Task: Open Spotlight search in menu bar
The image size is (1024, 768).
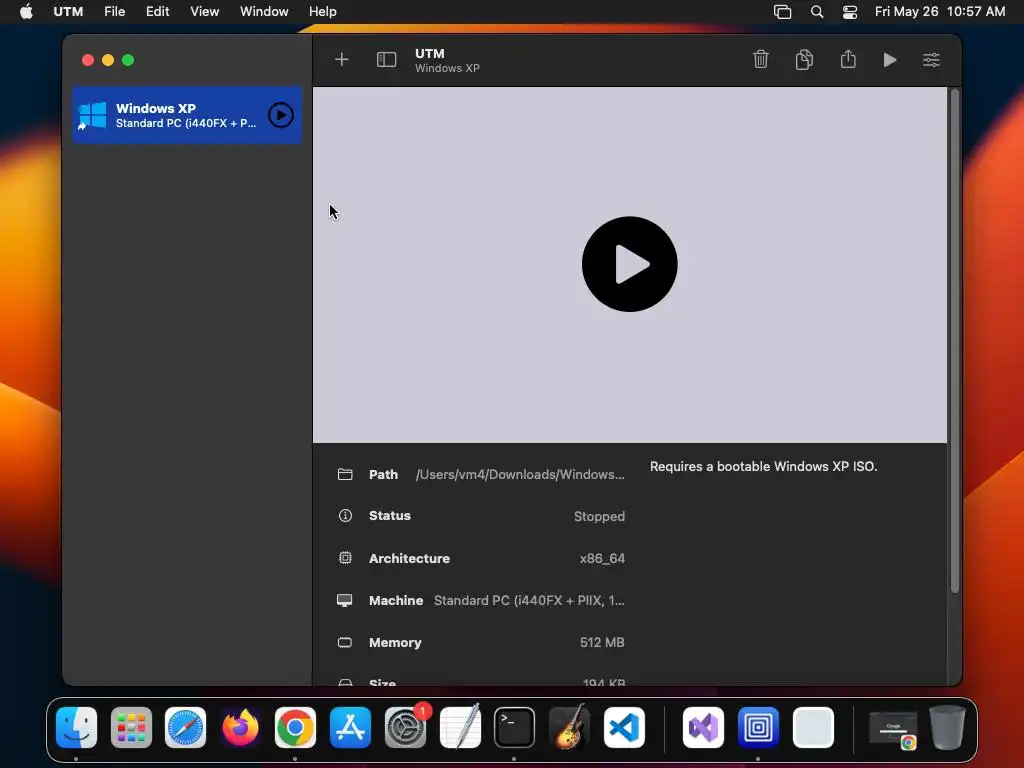Action: (816, 12)
